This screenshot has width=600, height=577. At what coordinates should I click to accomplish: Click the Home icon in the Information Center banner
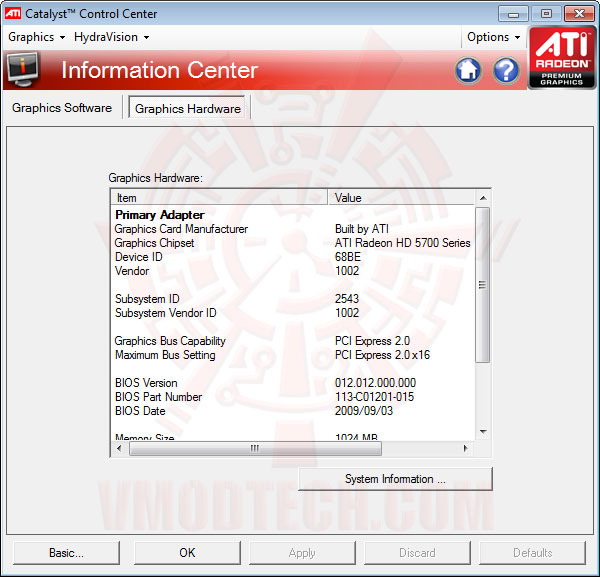click(x=468, y=70)
